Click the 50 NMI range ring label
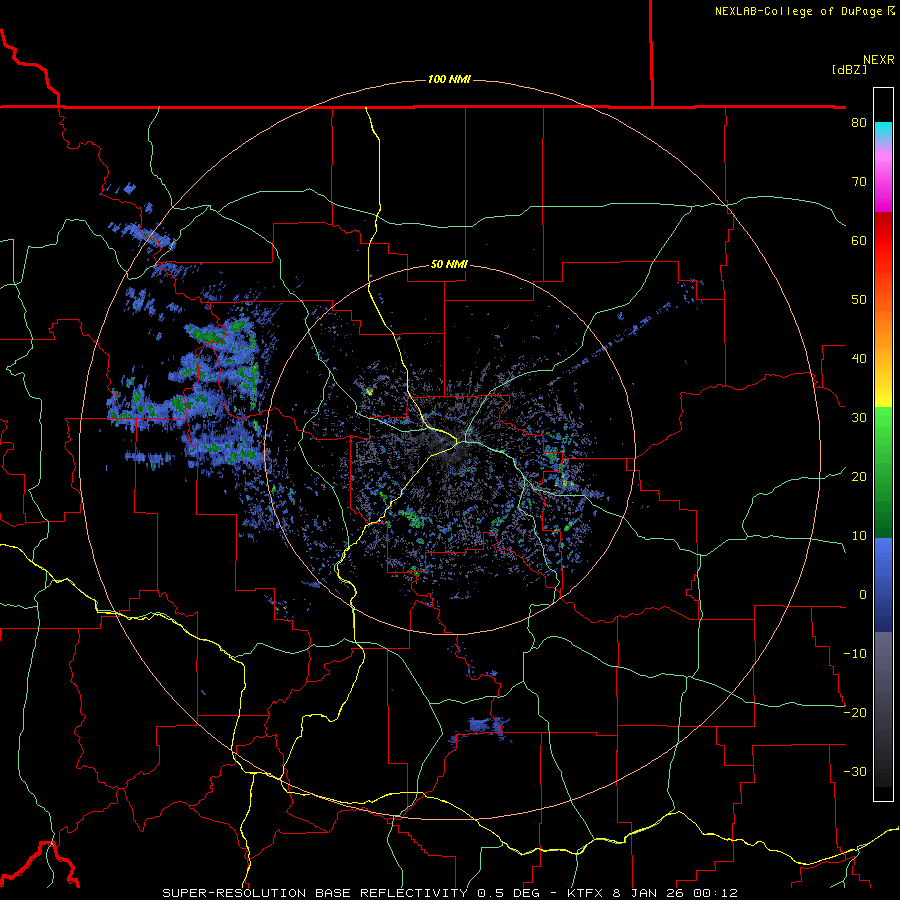Screen dimensions: 900x900 click(449, 265)
